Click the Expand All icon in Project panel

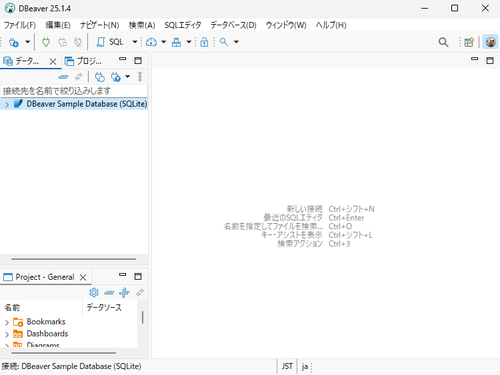pos(124,293)
